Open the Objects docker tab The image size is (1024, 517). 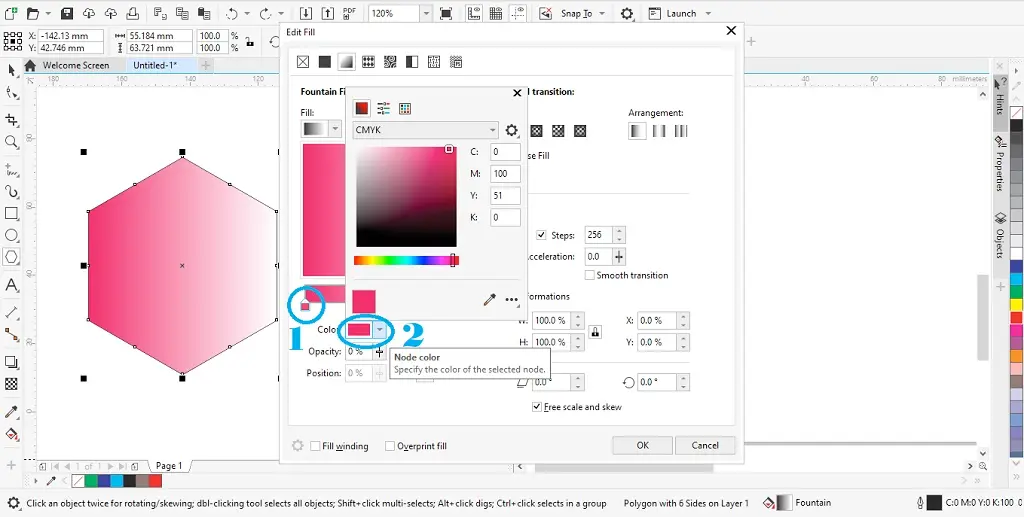(1000, 236)
